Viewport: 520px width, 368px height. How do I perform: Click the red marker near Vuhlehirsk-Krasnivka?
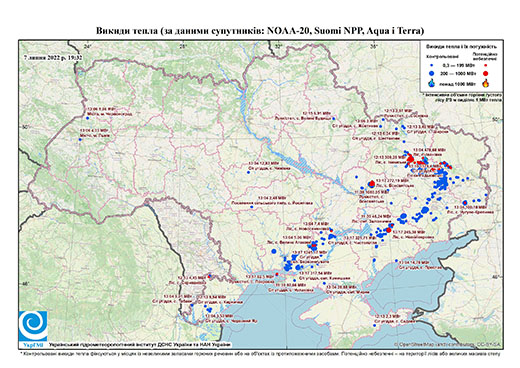(465, 202)
